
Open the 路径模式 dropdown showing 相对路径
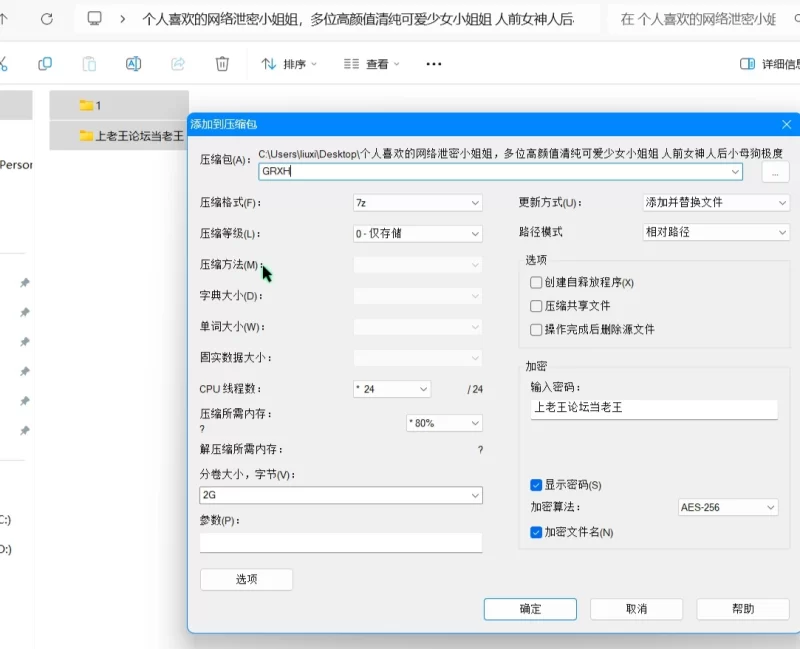(x=716, y=232)
